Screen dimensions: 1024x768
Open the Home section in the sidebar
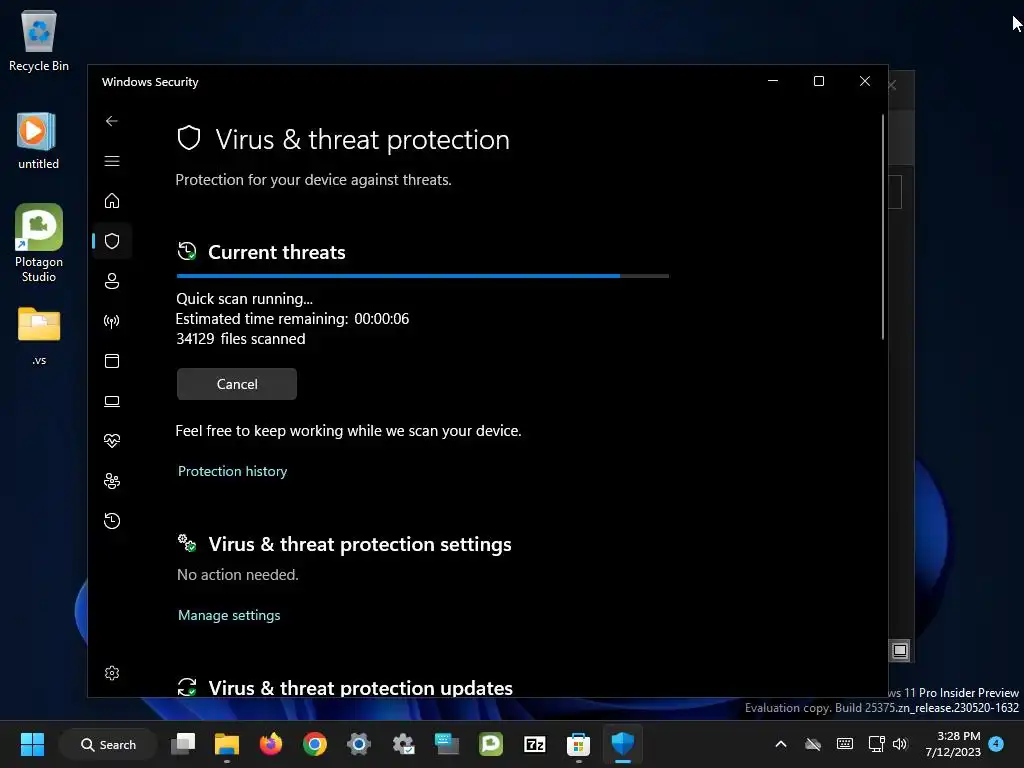[112, 200]
